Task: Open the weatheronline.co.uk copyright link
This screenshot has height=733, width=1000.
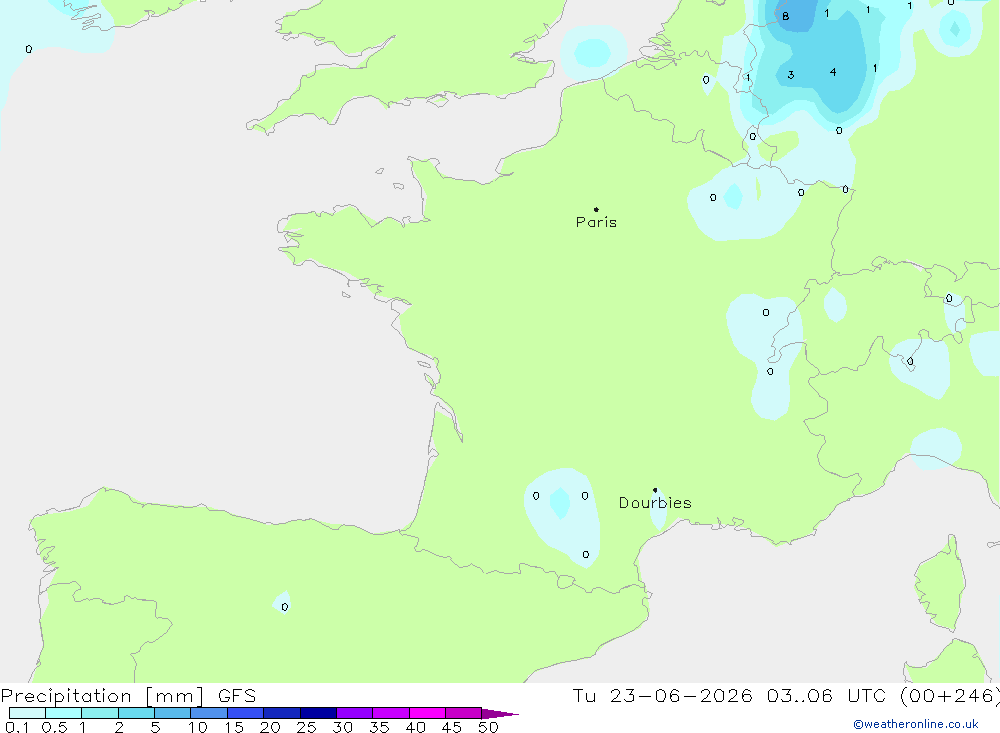Action: (916, 724)
